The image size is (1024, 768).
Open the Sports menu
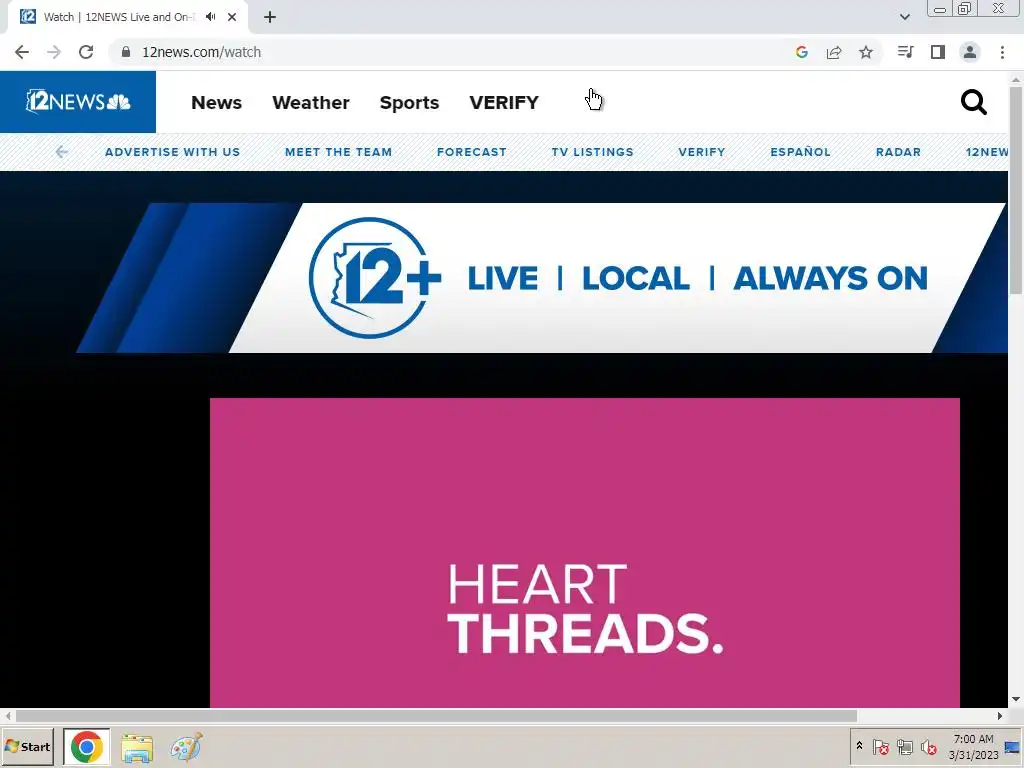click(x=409, y=103)
